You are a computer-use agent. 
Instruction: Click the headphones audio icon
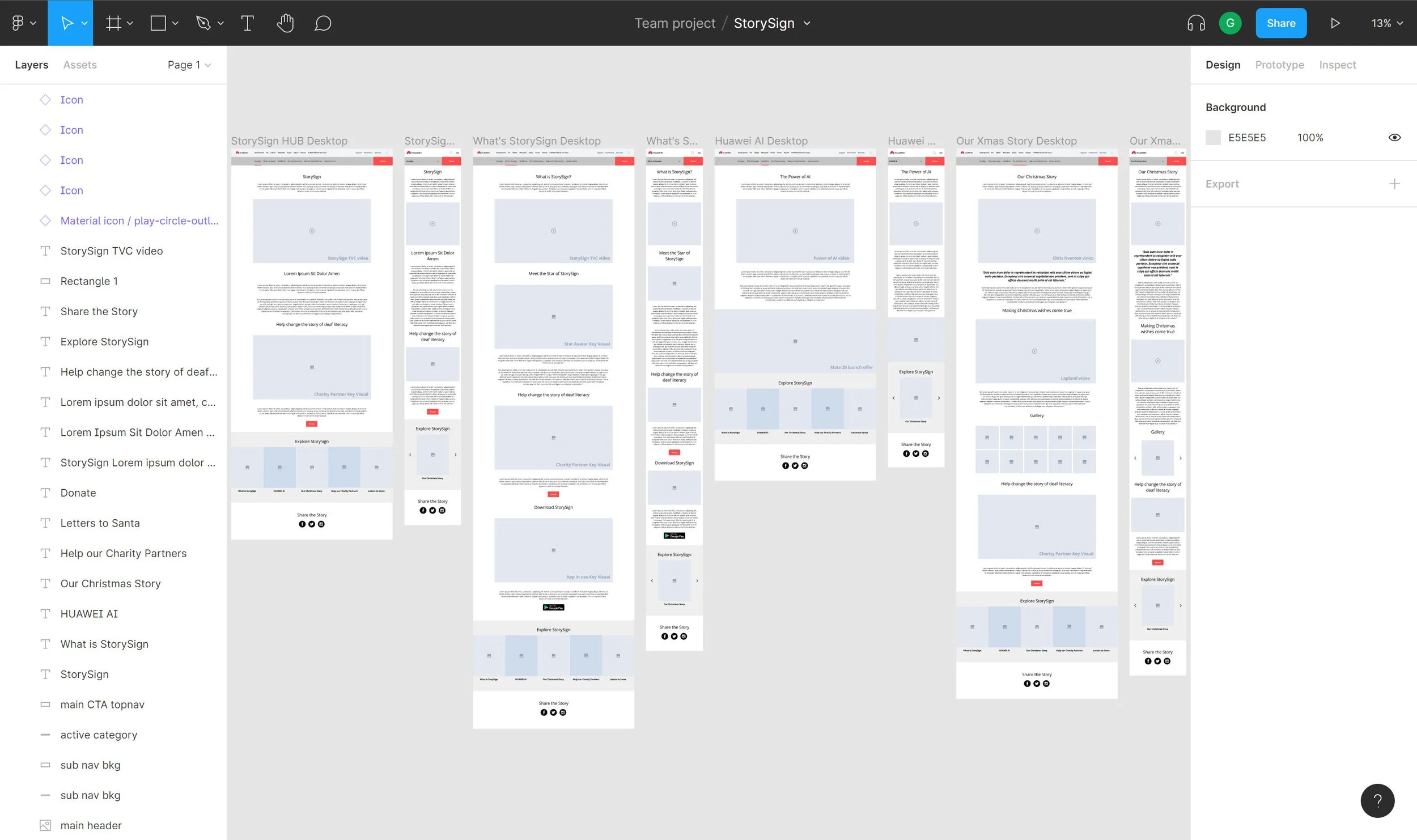click(1195, 23)
